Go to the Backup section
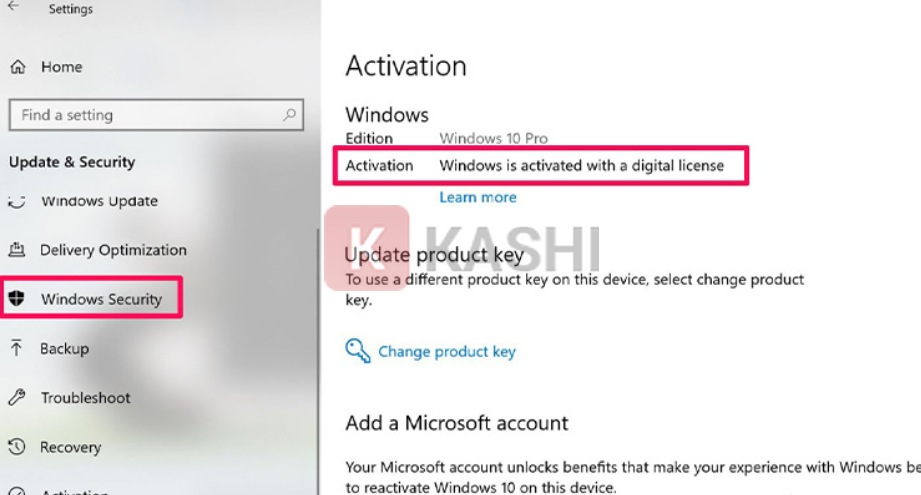The width and height of the screenshot is (921, 495). pyautogui.click(x=65, y=349)
